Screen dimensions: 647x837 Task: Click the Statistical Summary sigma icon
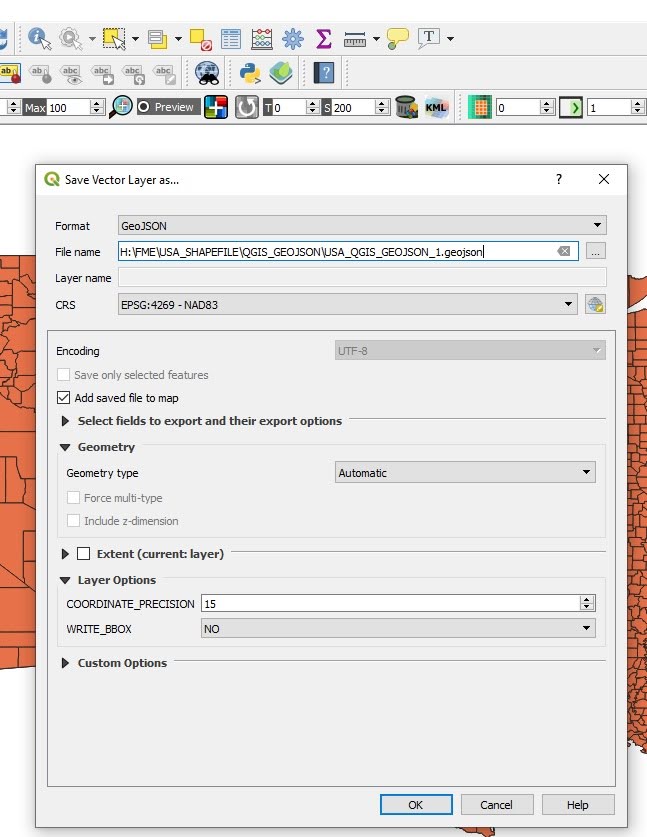coord(323,39)
